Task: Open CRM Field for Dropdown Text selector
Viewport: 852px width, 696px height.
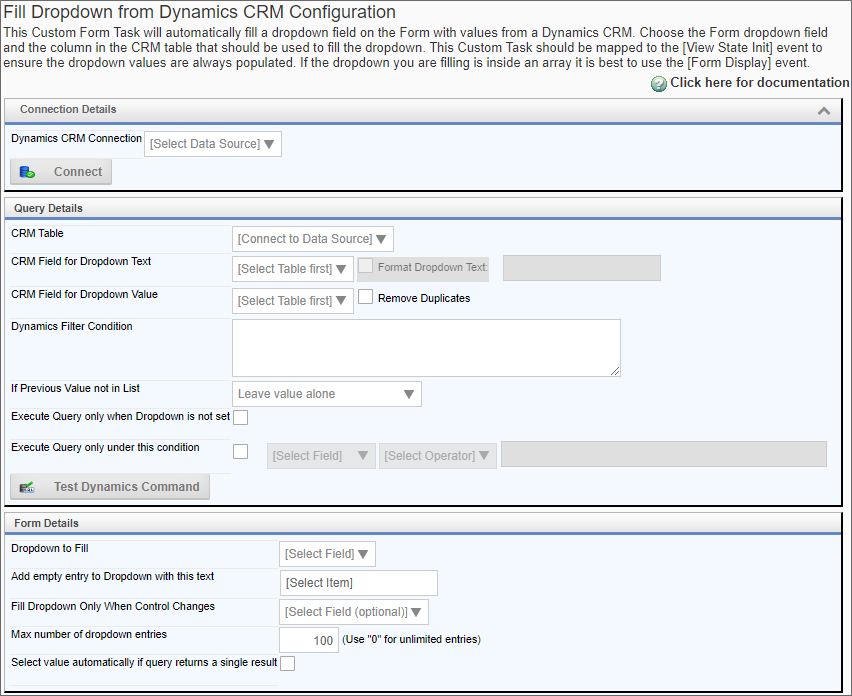Action: click(x=292, y=269)
